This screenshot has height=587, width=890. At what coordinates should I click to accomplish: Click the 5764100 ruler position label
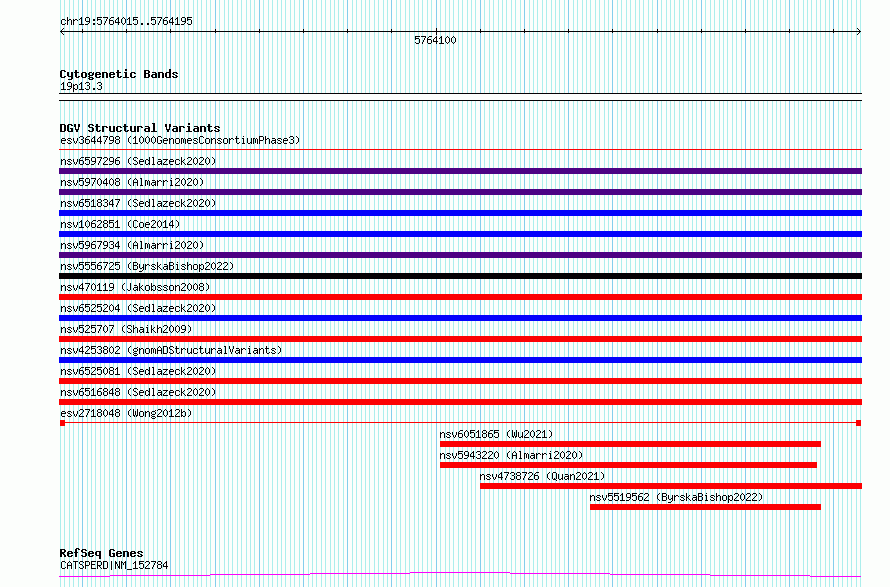pos(435,40)
